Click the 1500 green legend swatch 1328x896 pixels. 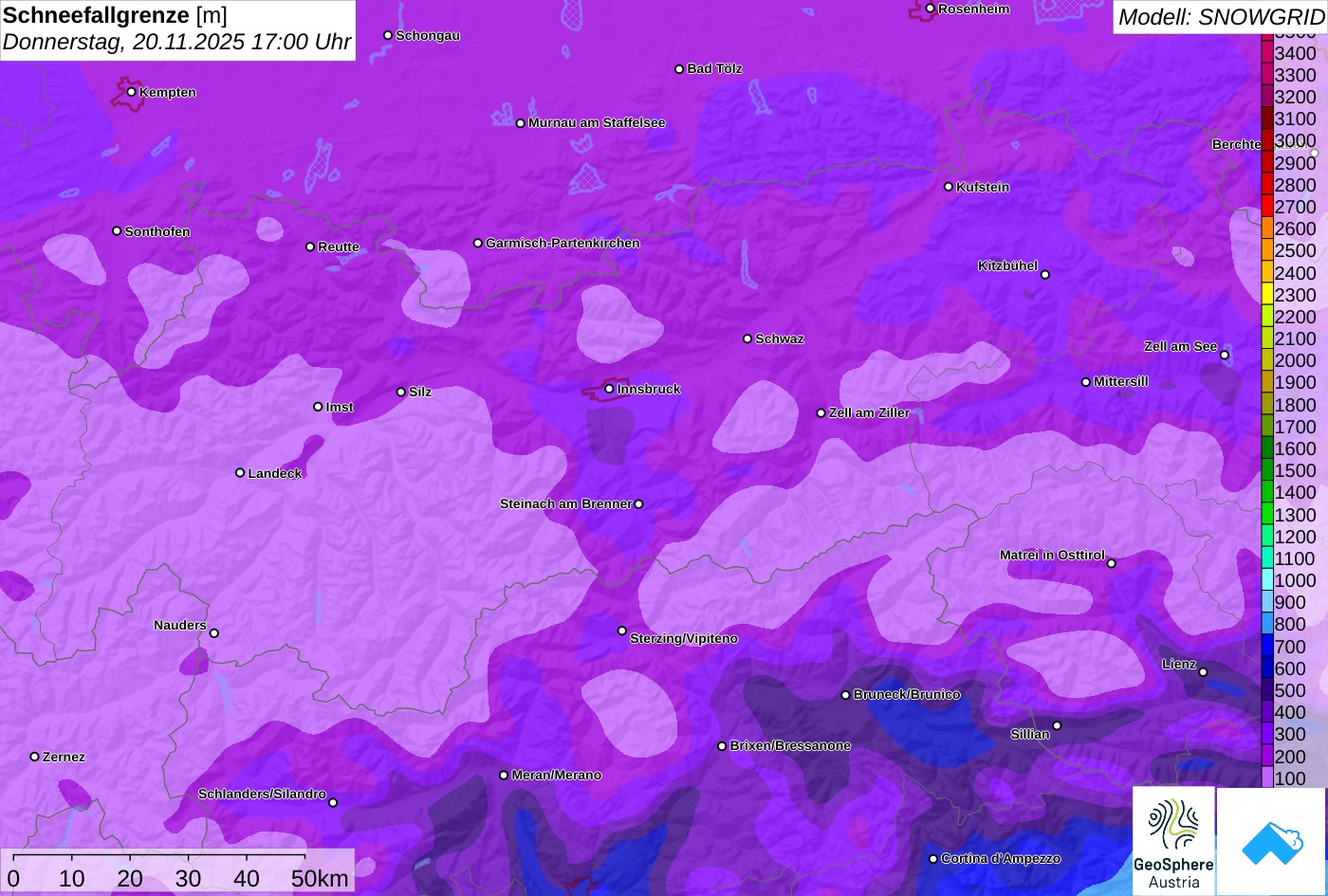[x=1266, y=470]
